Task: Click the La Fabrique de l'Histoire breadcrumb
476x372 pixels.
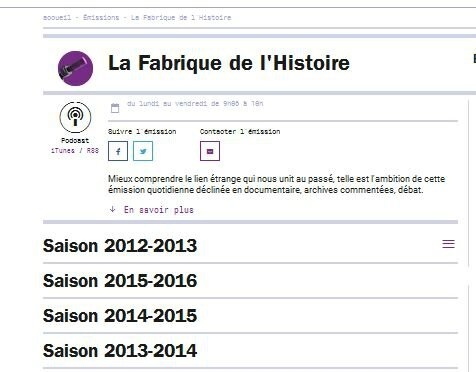Action: [x=181, y=17]
